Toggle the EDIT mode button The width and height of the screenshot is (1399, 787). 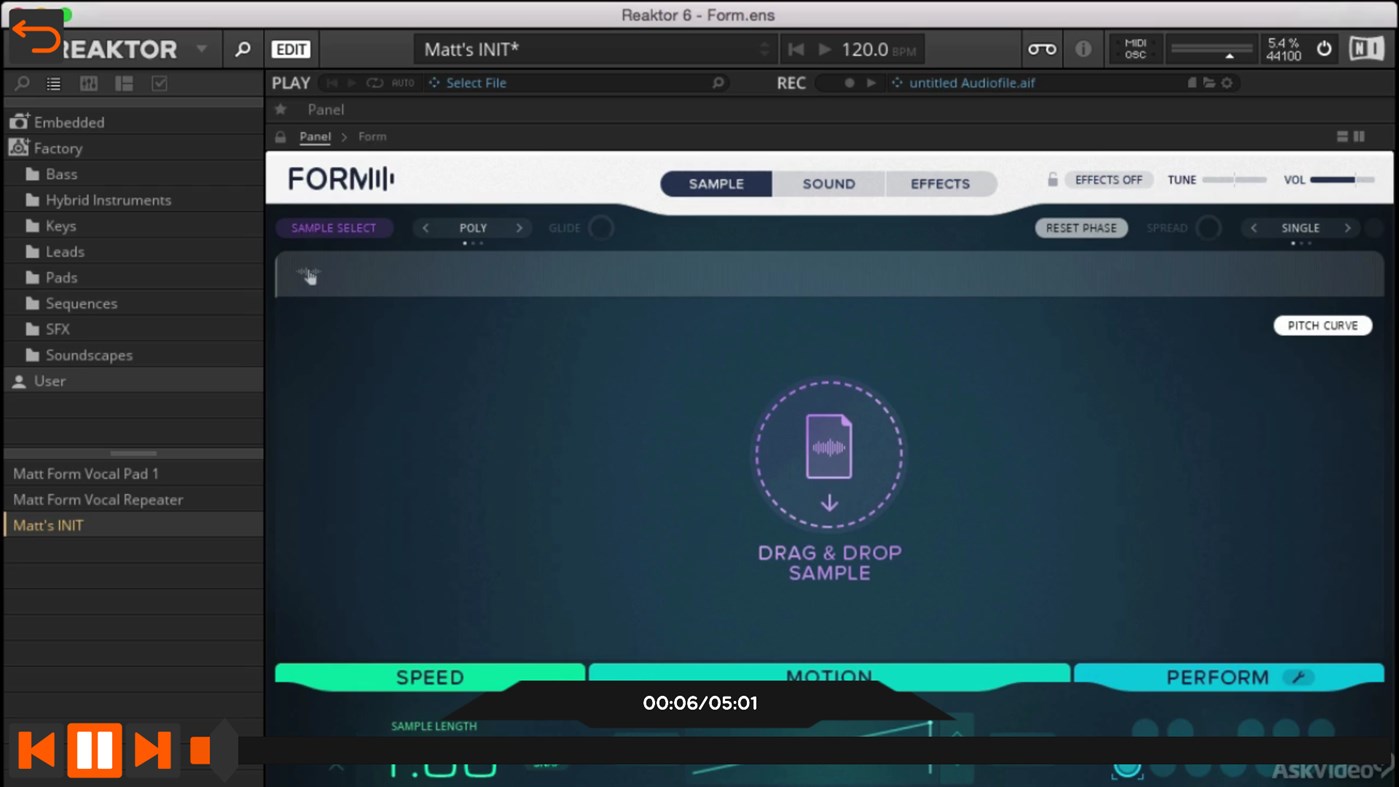(291, 49)
